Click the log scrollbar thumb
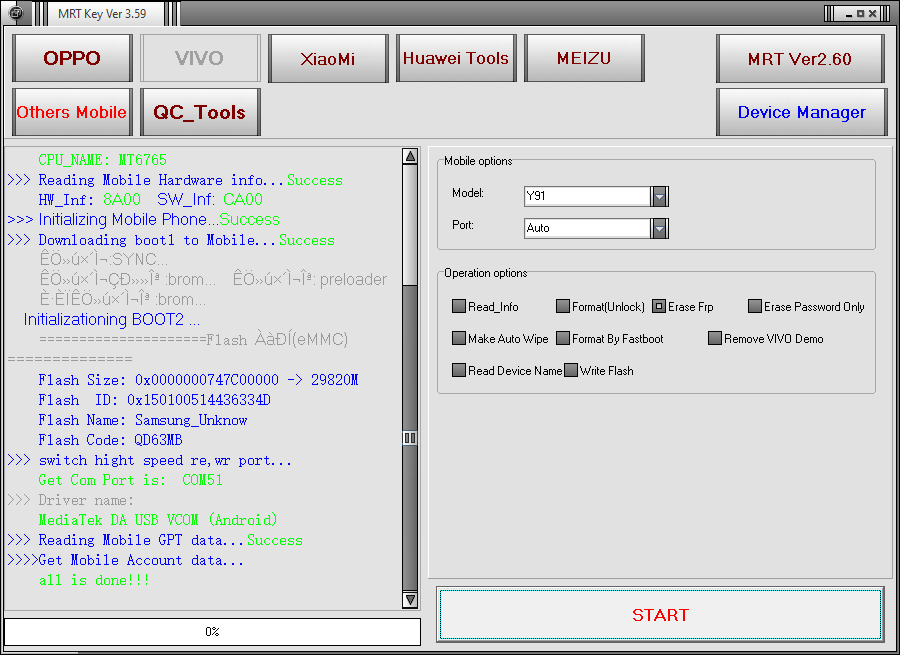This screenshot has height=655, width=900. coord(410,438)
